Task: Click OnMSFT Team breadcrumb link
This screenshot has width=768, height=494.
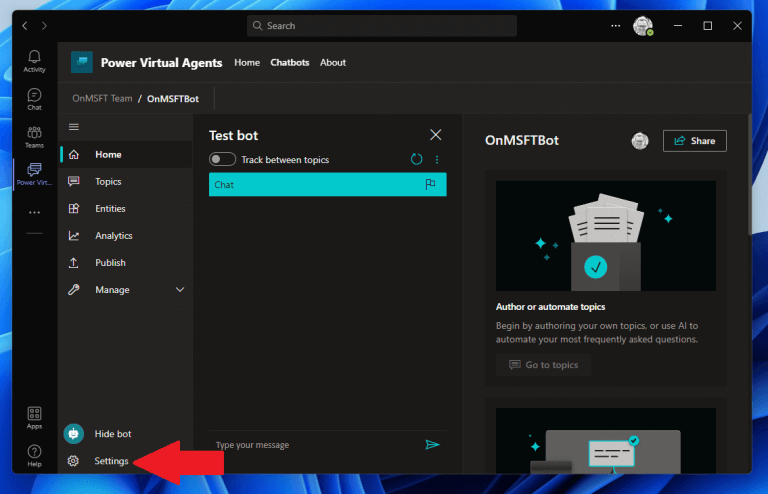Action: pos(102,98)
